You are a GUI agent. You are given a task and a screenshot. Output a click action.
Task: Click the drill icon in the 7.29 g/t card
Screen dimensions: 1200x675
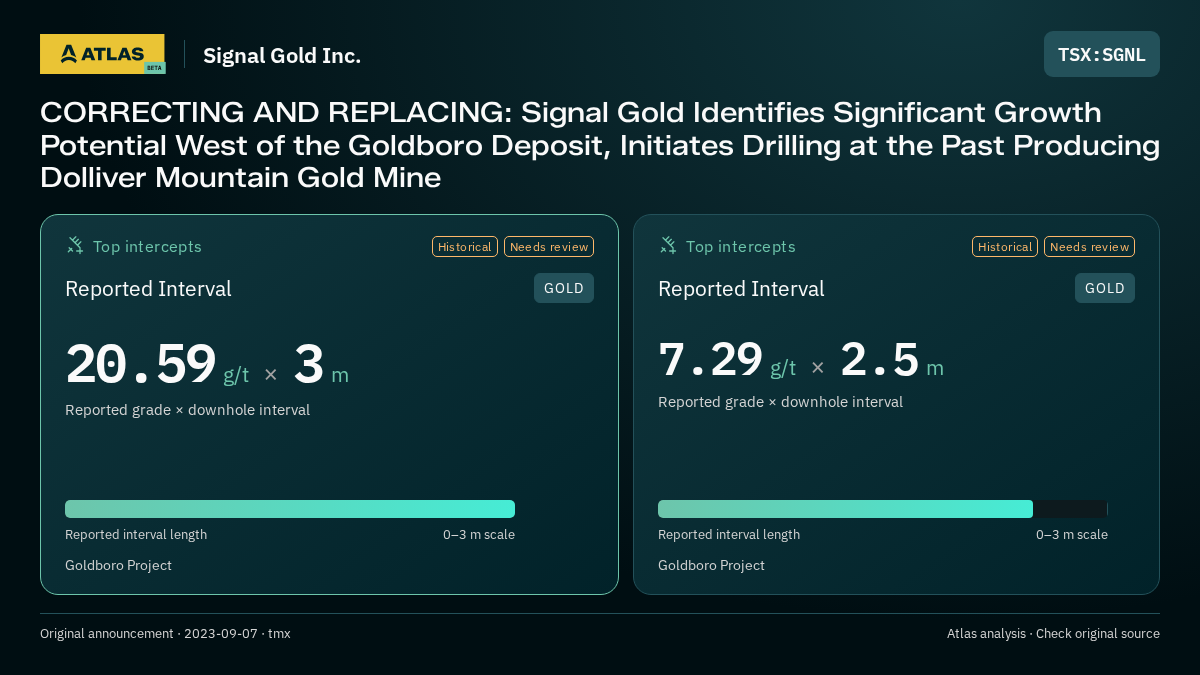tap(668, 246)
